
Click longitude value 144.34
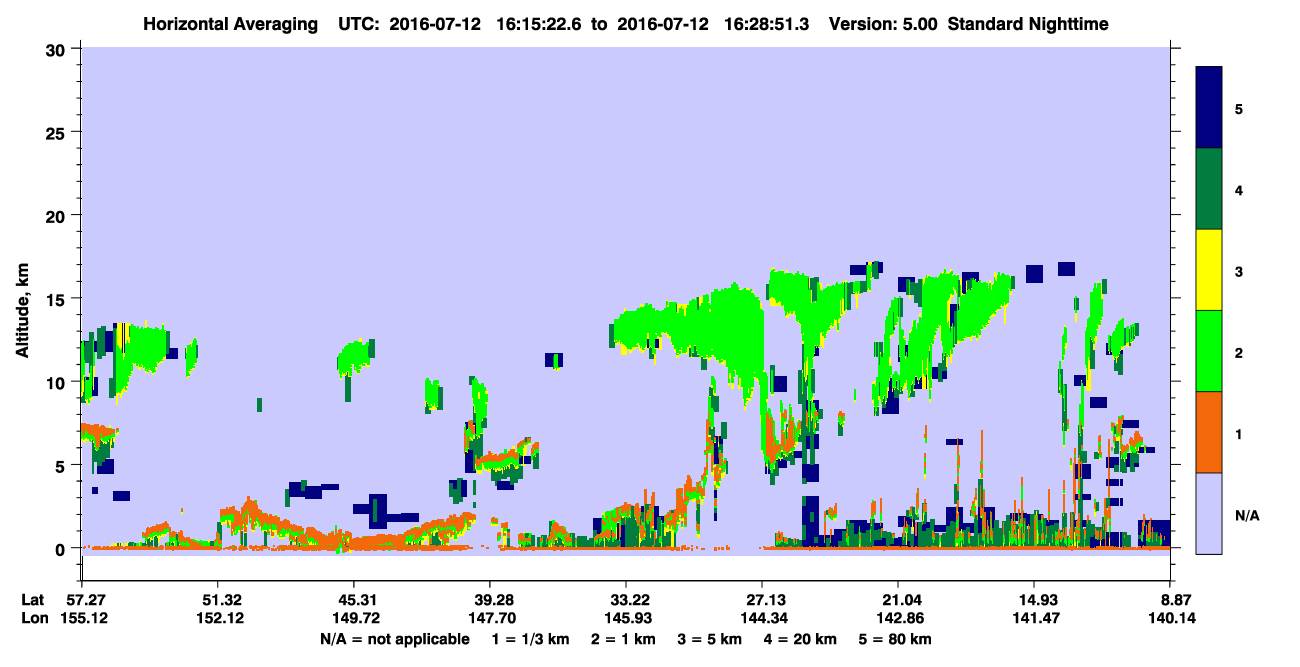tap(762, 619)
